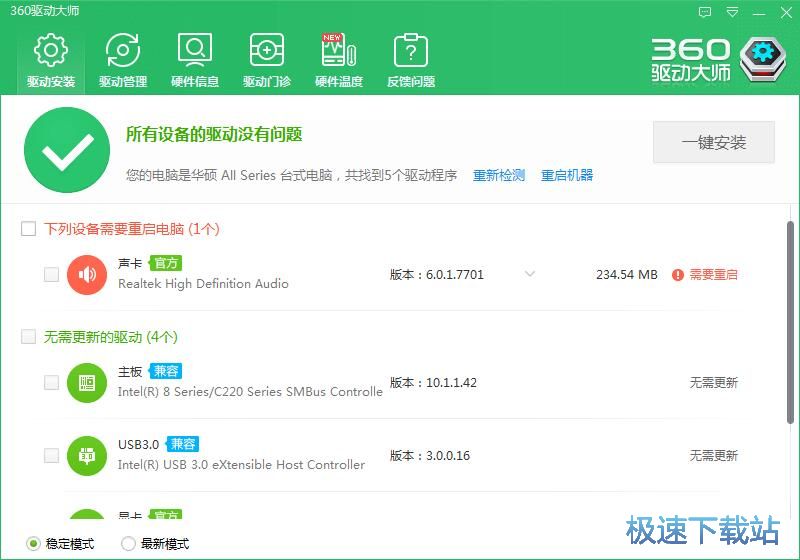Viewport: 800px width, 560px height.
Task: Click version text 3.0.0.16
Action: pos(448,455)
